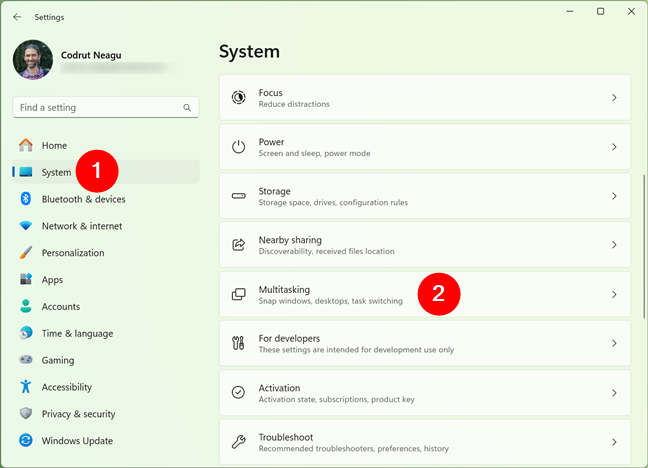
Task: Click the System monitor icon
Action: point(26,172)
